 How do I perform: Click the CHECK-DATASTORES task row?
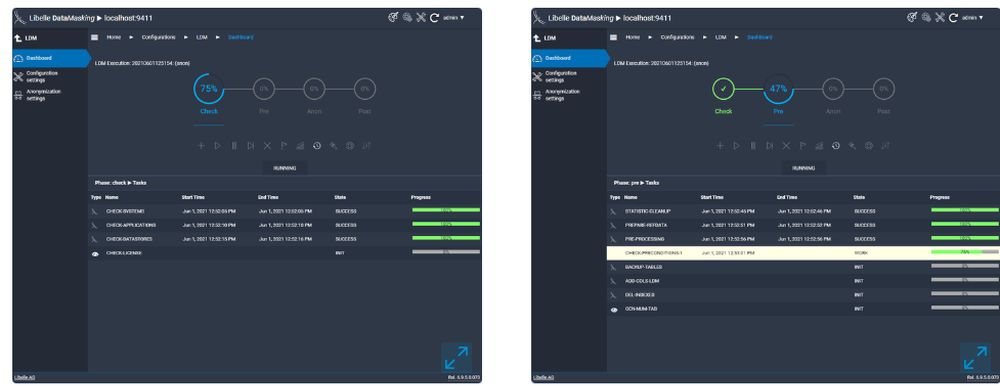click(284, 239)
